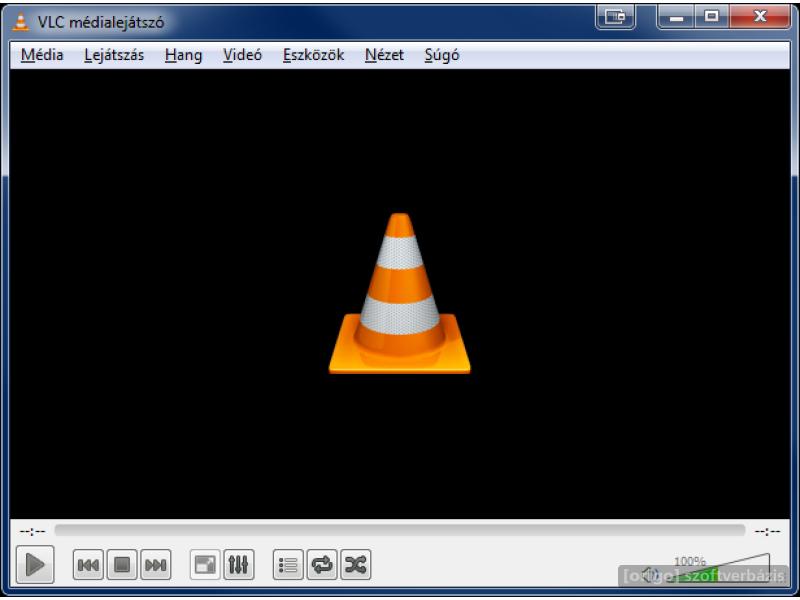Open the Lejátszás menu
Screen dimensions: 800x600
[114, 55]
